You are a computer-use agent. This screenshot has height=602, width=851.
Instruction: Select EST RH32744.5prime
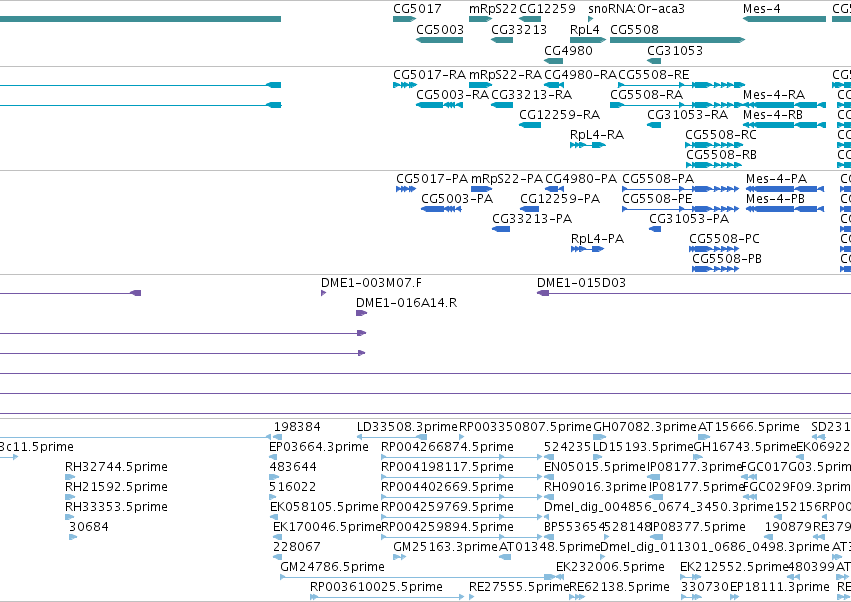(x=116, y=467)
